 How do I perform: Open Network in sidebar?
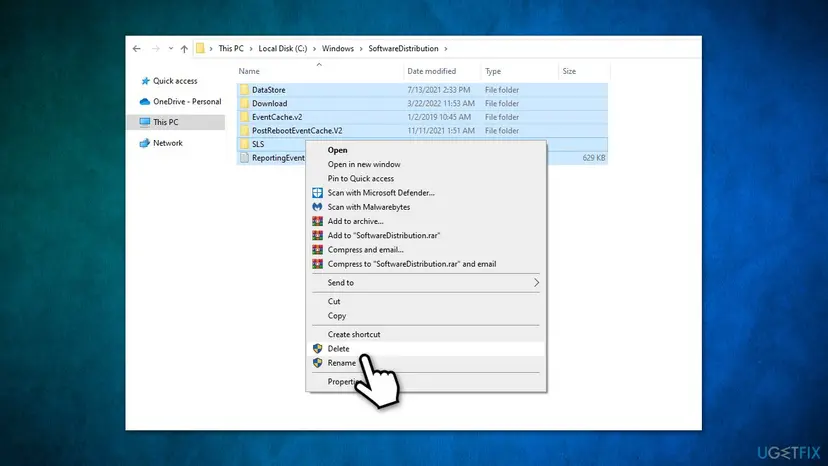(167, 143)
